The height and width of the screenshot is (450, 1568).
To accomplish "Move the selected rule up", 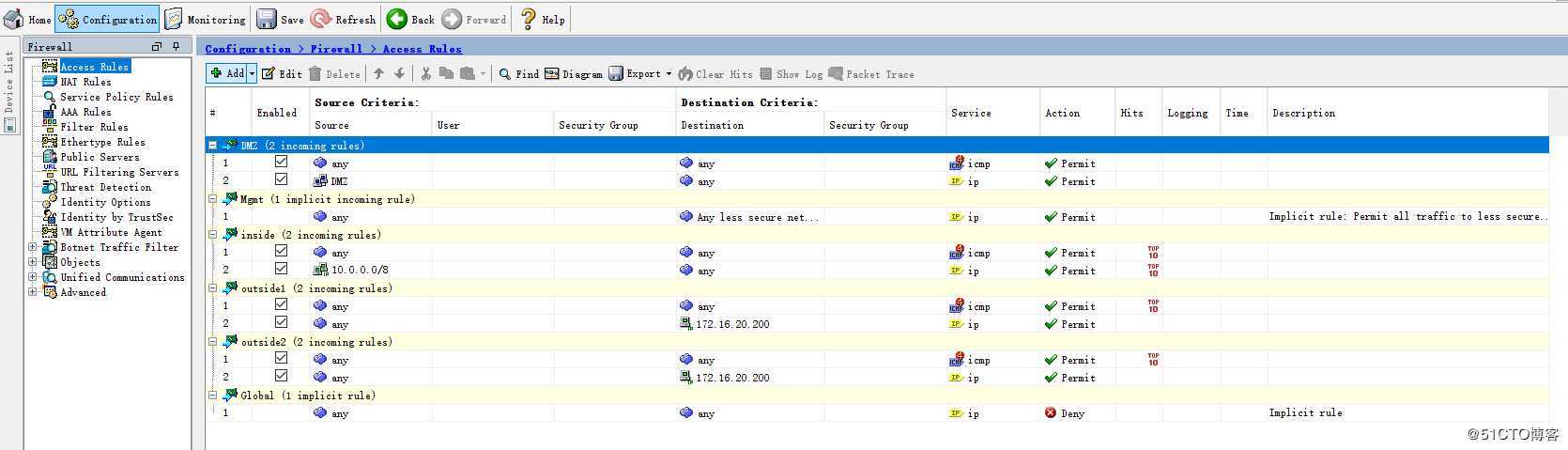I will tap(378, 73).
